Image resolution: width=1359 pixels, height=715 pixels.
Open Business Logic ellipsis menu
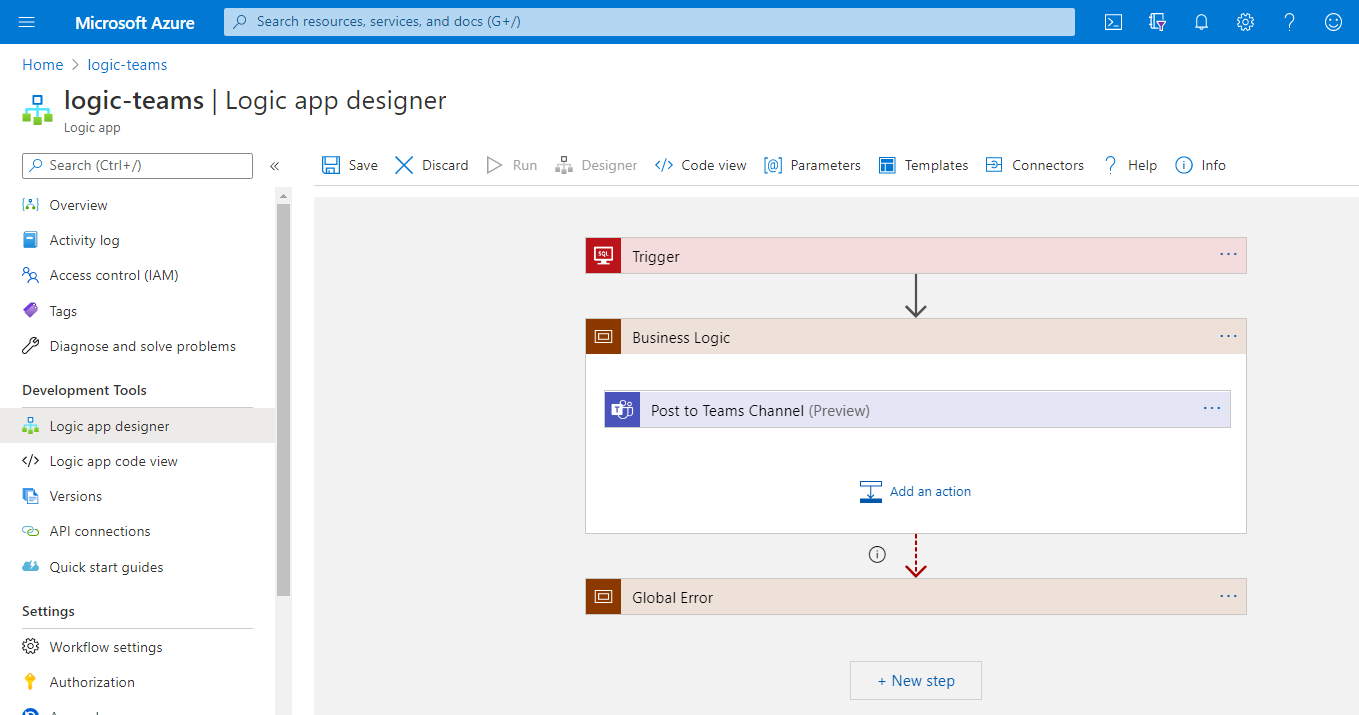click(x=1228, y=337)
